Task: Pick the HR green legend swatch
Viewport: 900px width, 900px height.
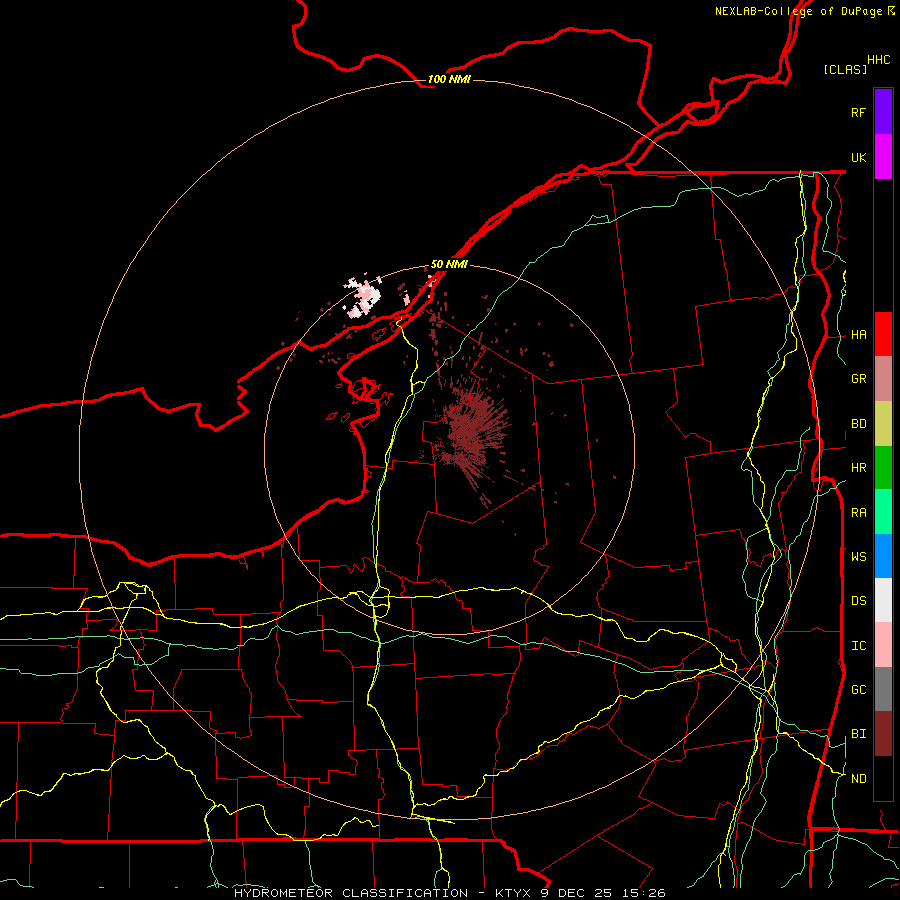Action: click(x=883, y=468)
